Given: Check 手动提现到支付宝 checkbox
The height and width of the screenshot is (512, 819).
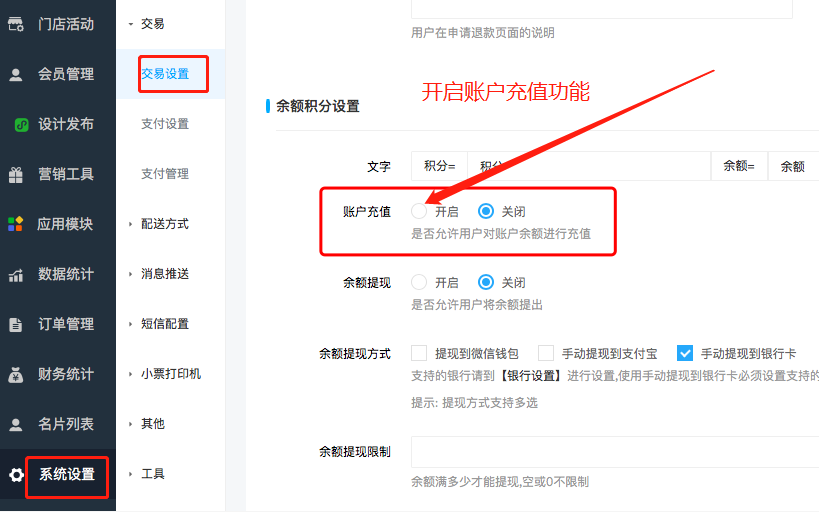Looking at the screenshot, I should 546,353.
